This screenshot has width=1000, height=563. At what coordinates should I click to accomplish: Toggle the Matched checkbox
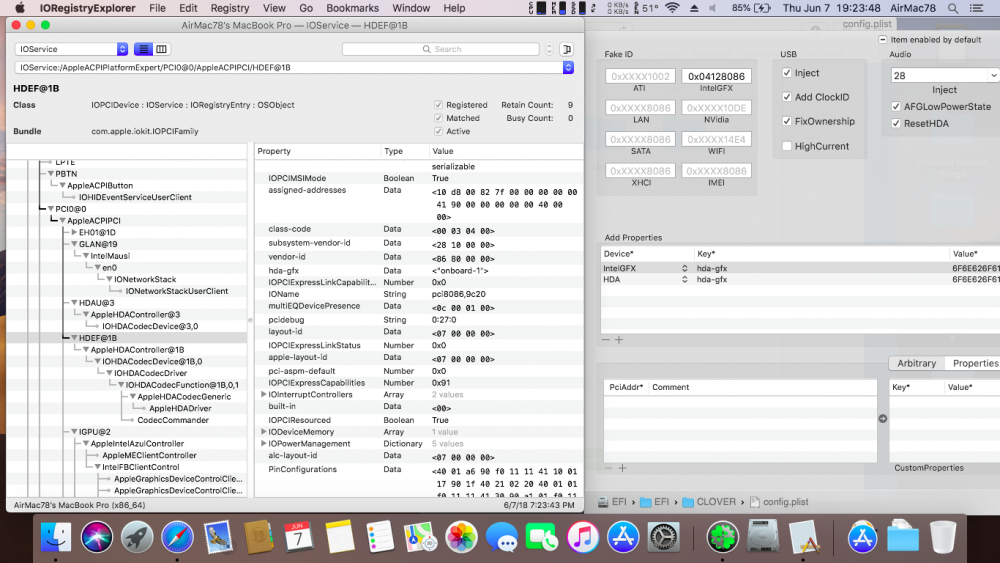[x=438, y=118]
